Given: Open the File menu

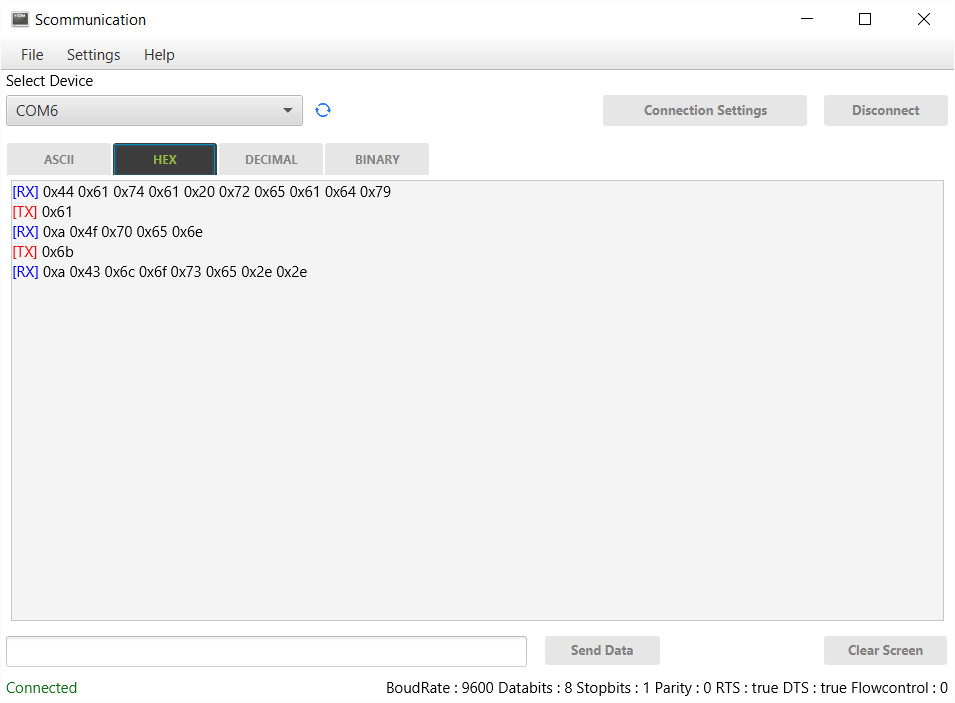Looking at the screenshot, I should click(32, 55).
